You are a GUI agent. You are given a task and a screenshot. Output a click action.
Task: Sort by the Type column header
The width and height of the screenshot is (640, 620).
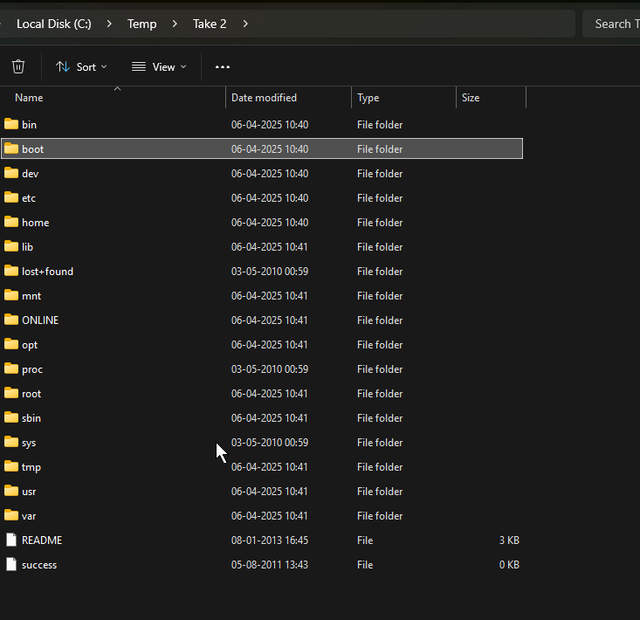[404, 98]
